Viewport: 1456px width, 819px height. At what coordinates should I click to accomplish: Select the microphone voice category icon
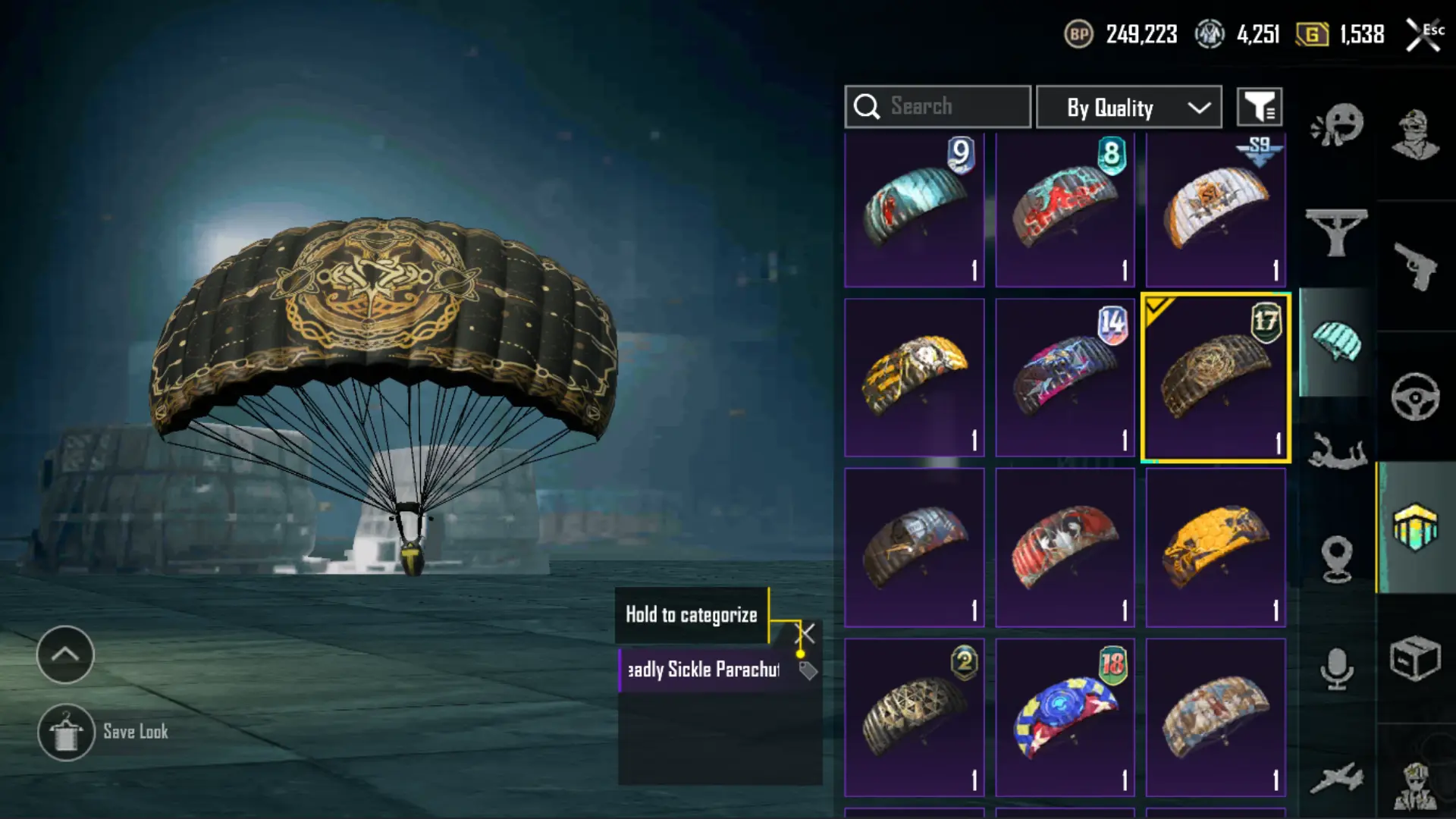click(x=1336, y=669)
